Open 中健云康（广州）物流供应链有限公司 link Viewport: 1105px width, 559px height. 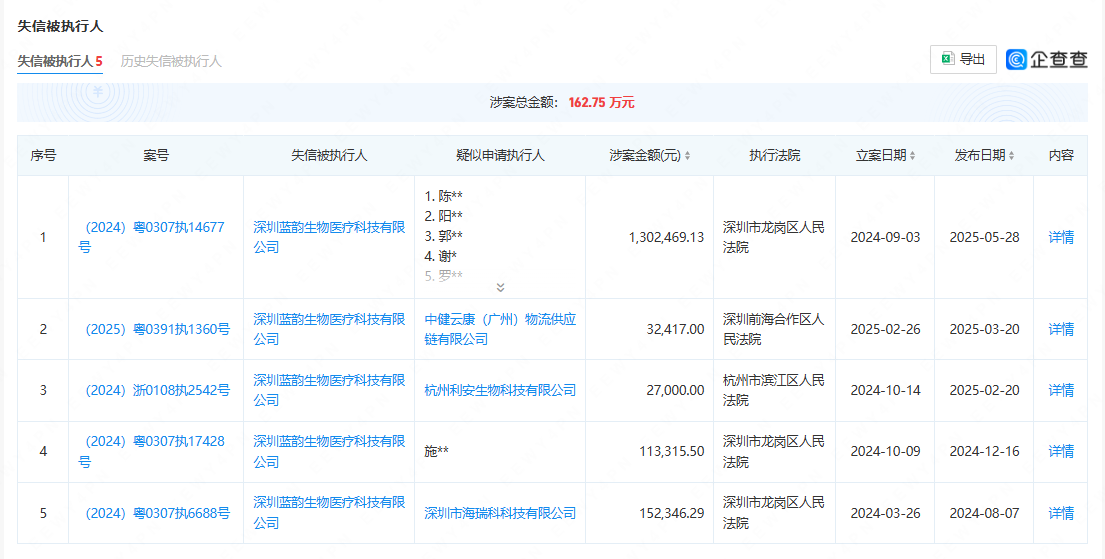[x=500, y=329]
